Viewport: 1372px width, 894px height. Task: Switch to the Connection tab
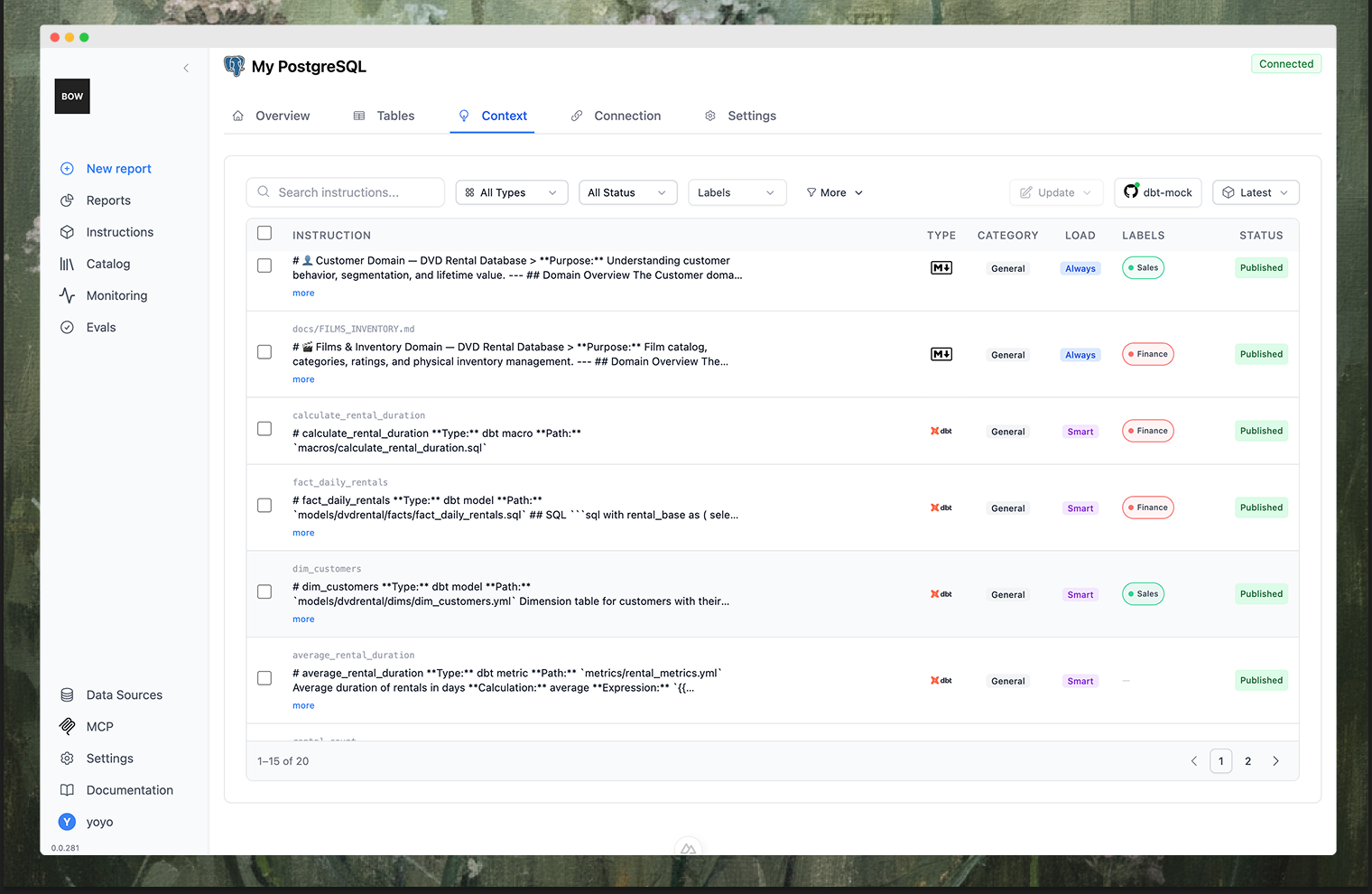click(x=616, y=116)
